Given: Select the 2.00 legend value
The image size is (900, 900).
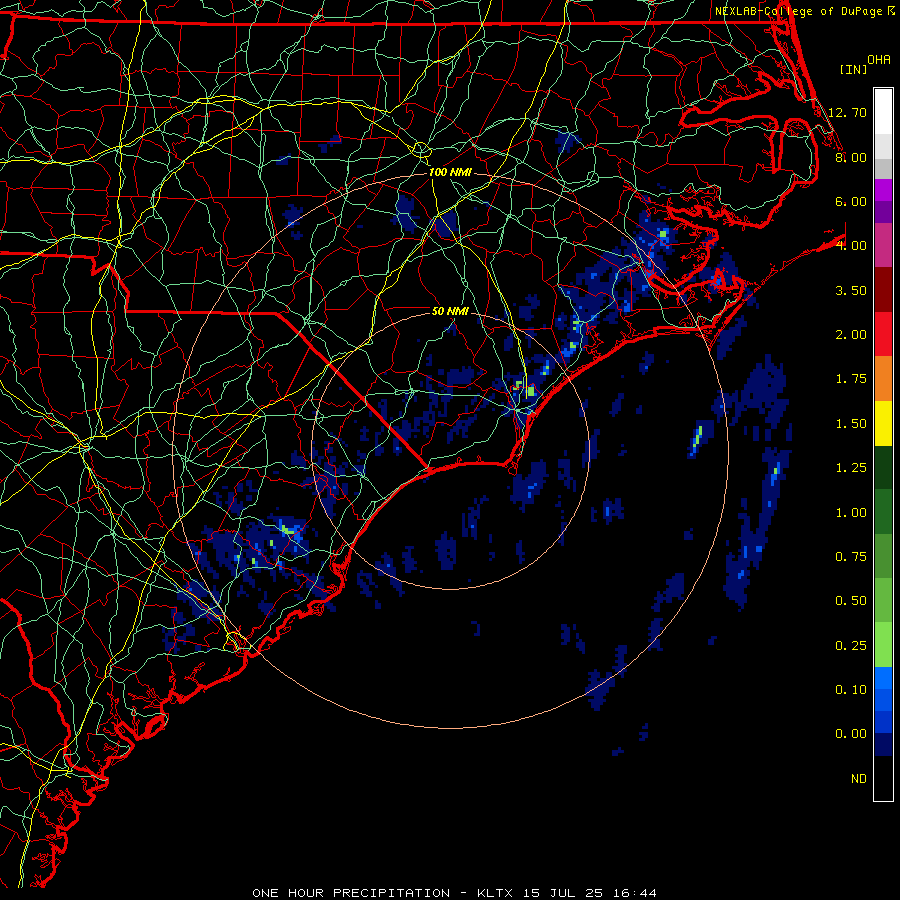Looking at the screenshot, I should point(851,335).
